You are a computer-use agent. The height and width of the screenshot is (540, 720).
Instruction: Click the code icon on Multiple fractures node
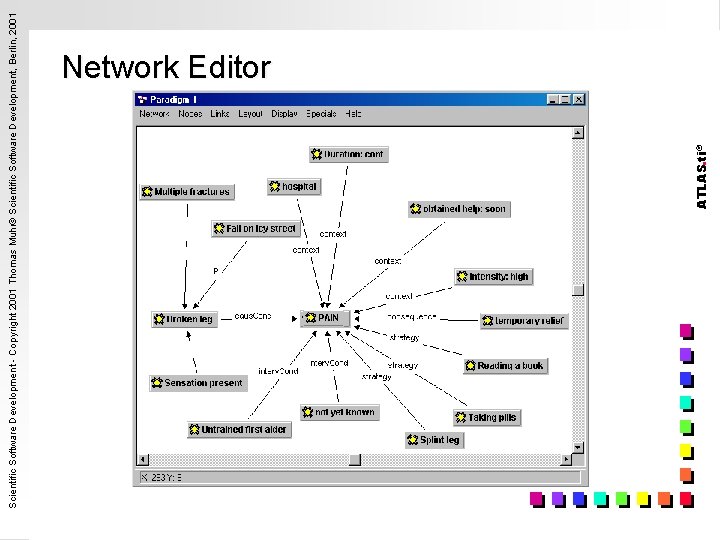[147, 191]
